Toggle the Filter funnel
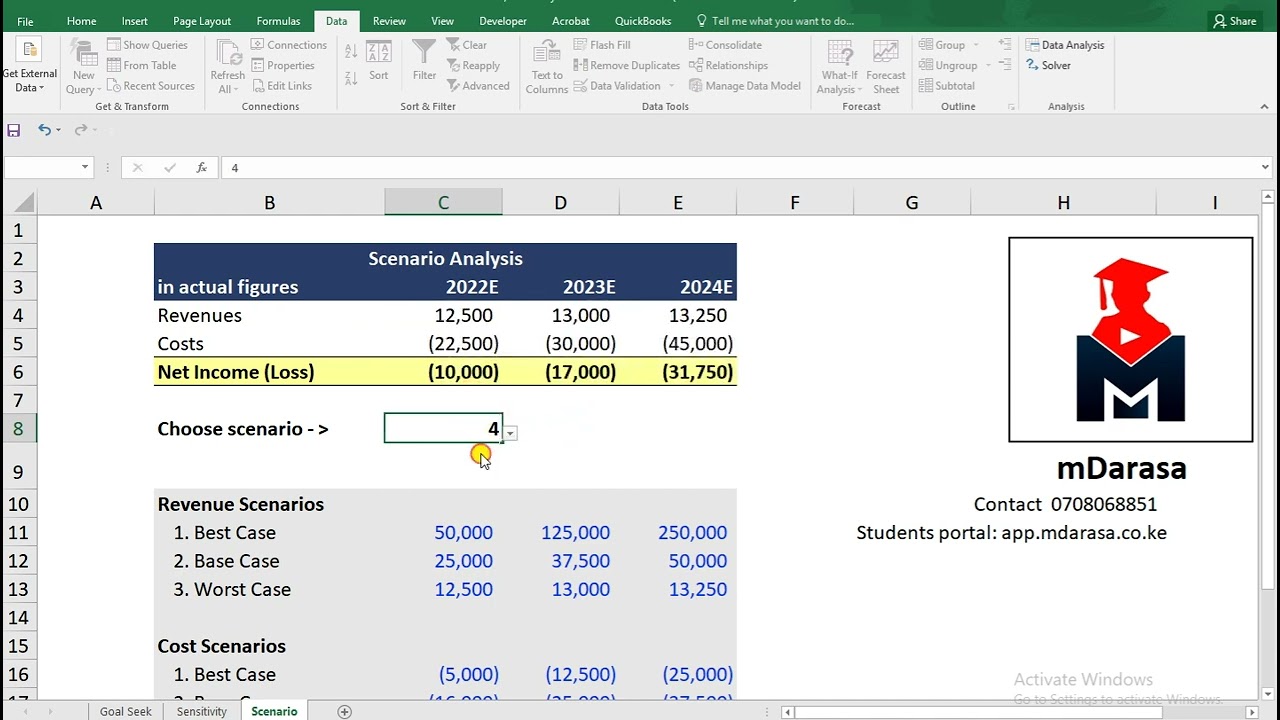Viewport: 1280px width, 720px height. [x=424, y=62]
